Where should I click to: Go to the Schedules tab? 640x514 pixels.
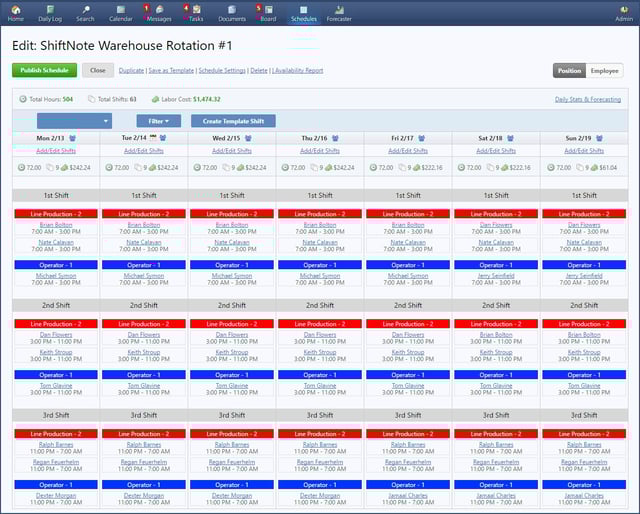coord(303,12)
